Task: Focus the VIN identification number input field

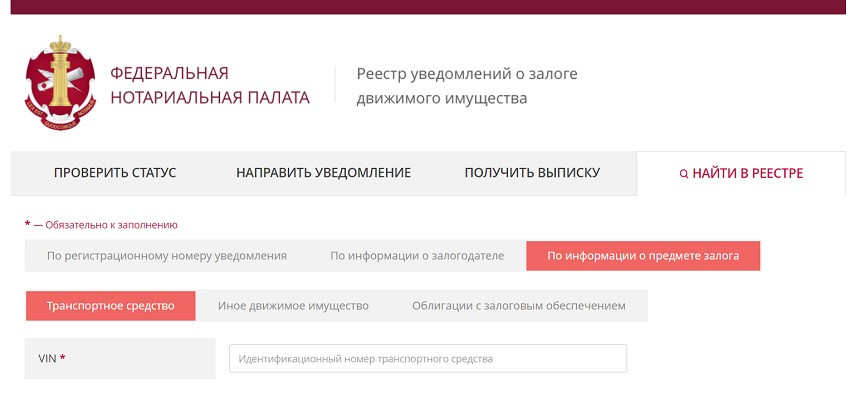Action: tap(428, 358)
